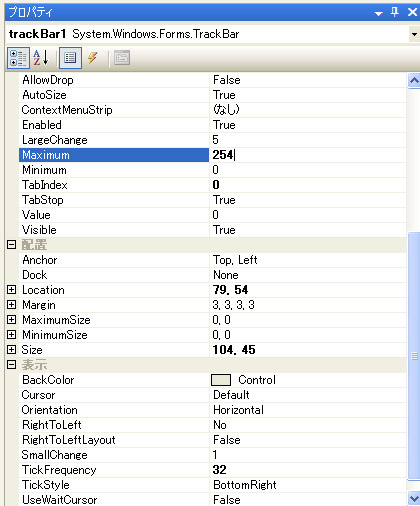Toggle auto-hide pin on Properties panel
The height and width of the screenshot is (506, 420).
[x=395, y=12]
